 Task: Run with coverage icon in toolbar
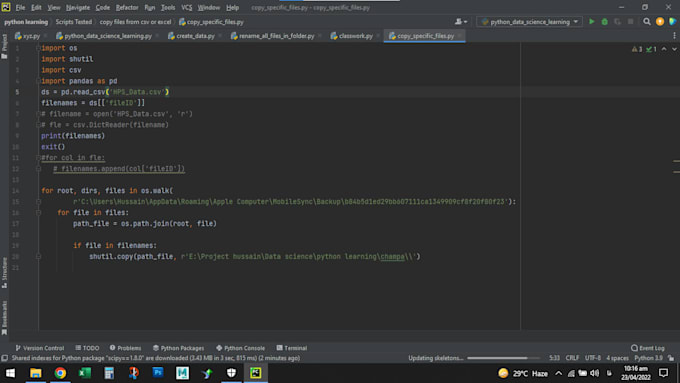(x=618, y=22)
